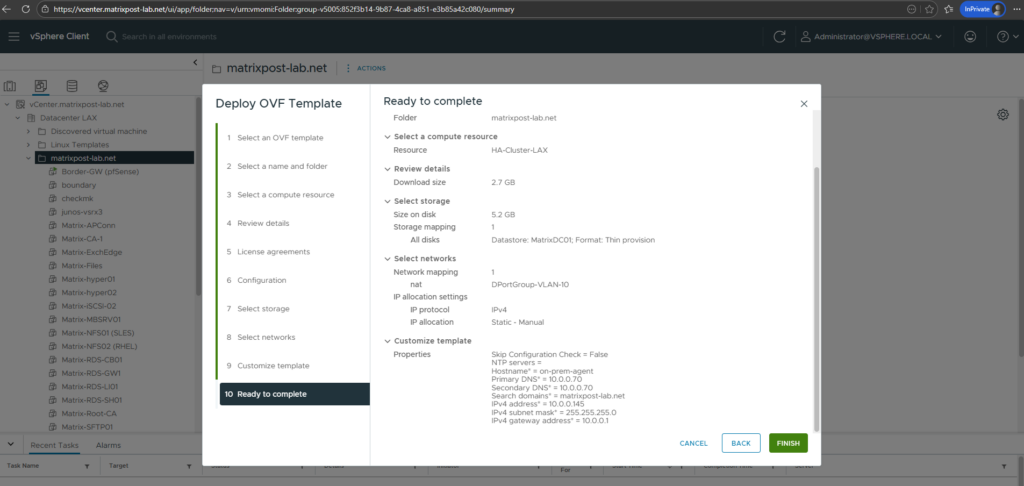Viewport: 1024px width, 486px height.
Task: Collapse the Select networks section
Action: coord(387,259)
